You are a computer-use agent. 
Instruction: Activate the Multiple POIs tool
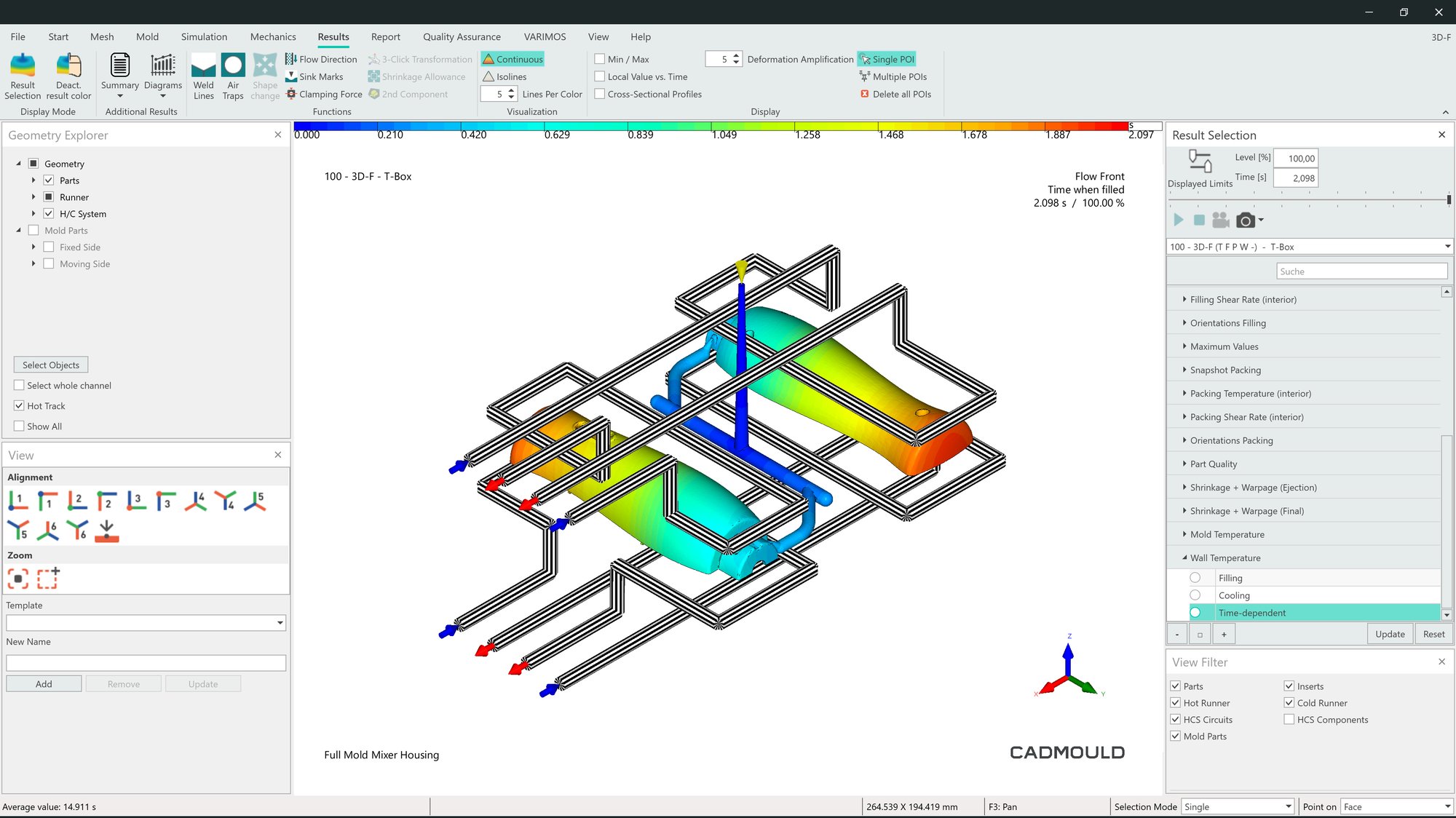point(893,76)
